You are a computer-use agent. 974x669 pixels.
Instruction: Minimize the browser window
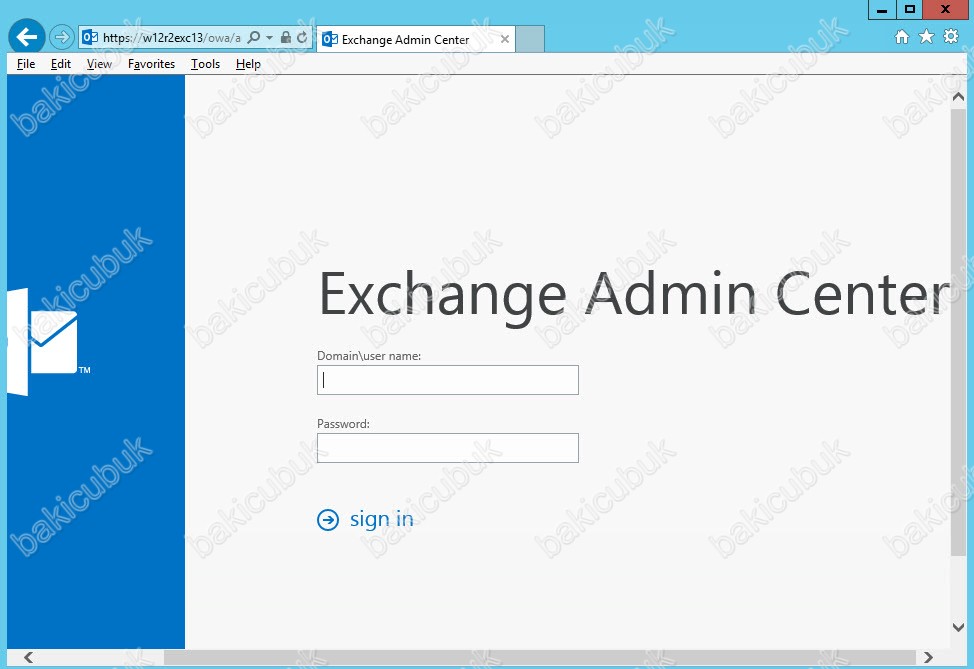(x=882, y=9)
